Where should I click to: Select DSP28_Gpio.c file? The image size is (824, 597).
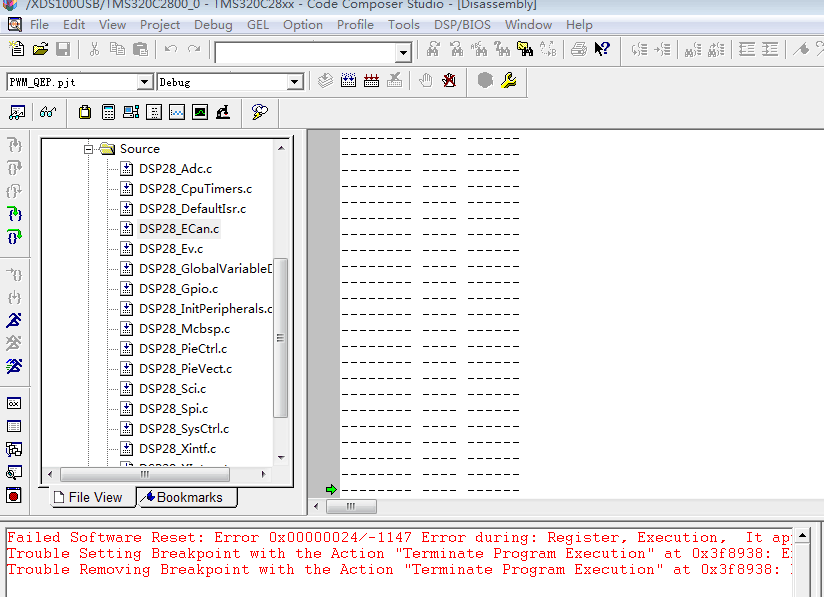[178, 289]
